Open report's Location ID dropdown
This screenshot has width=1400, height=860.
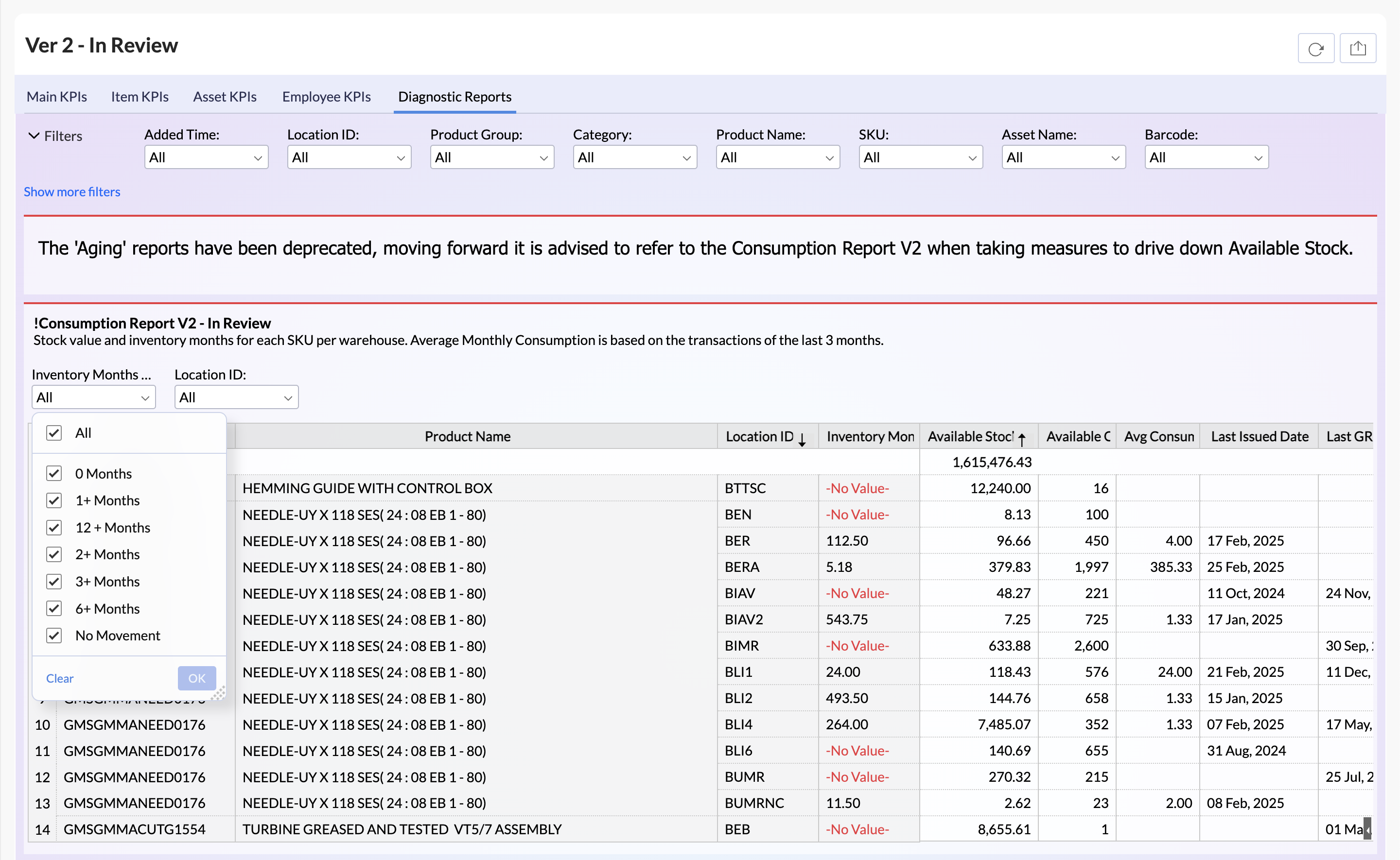236,397
